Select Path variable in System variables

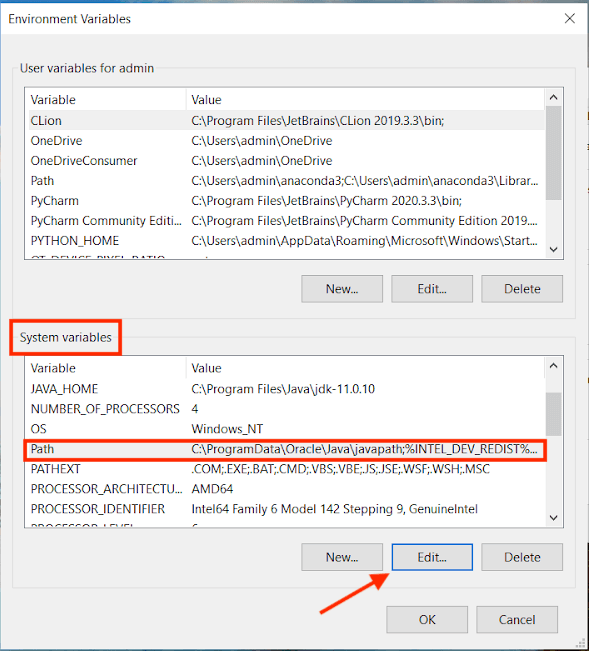(286, 449)
